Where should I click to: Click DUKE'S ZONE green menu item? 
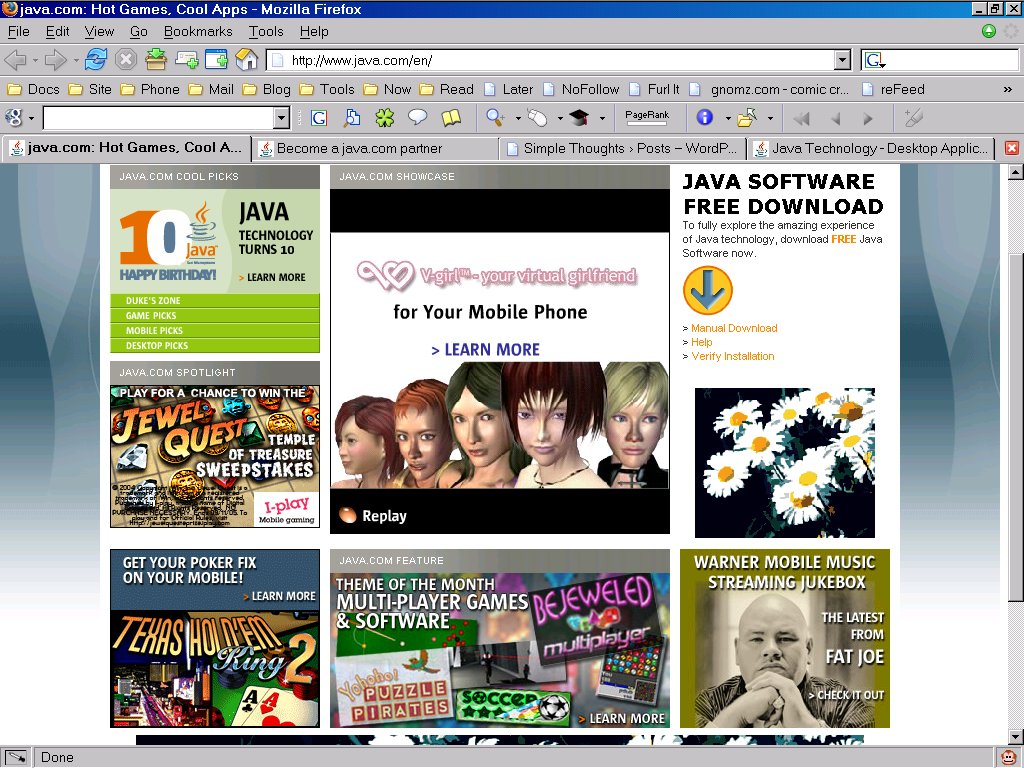tap(215, 300)
